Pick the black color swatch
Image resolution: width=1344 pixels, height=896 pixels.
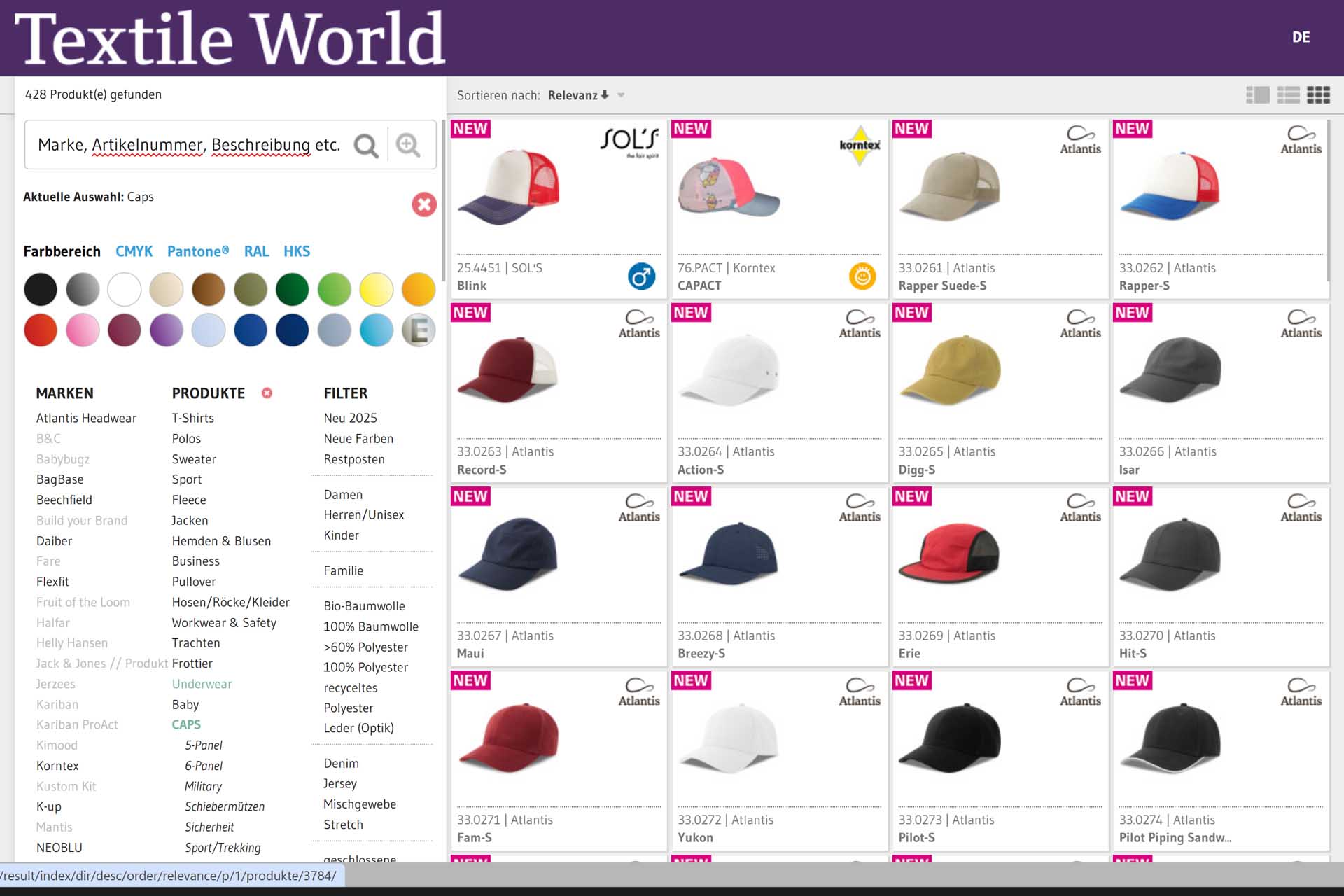click(x=41, y=289)
